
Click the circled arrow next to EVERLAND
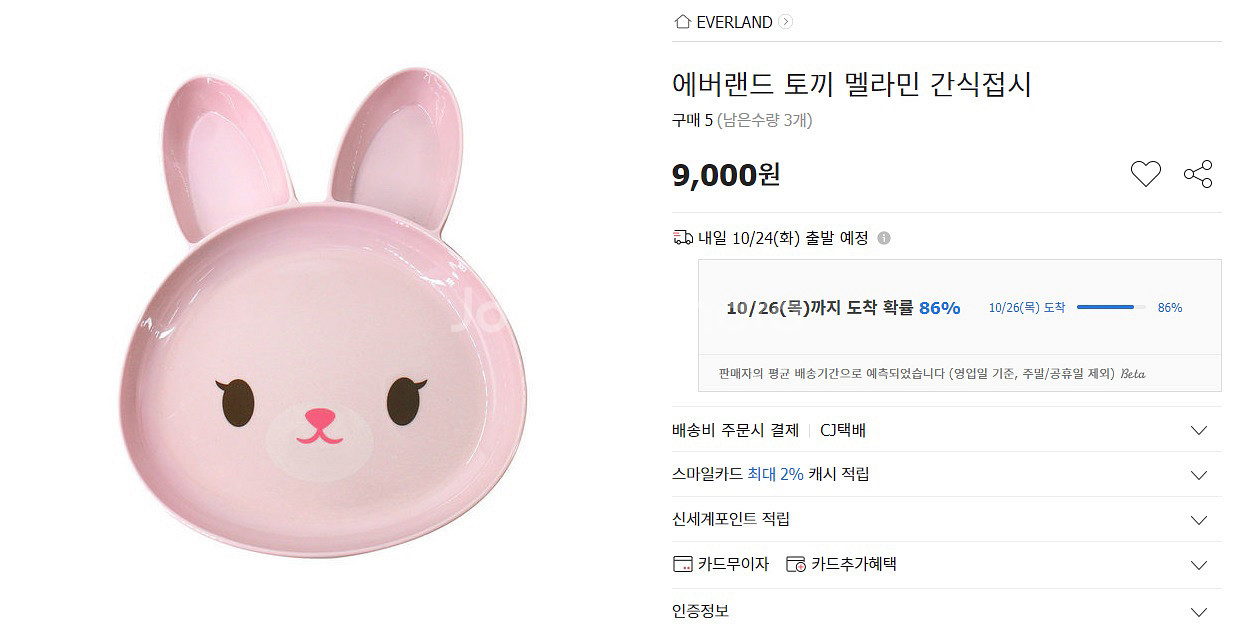[x=786, y=22]
